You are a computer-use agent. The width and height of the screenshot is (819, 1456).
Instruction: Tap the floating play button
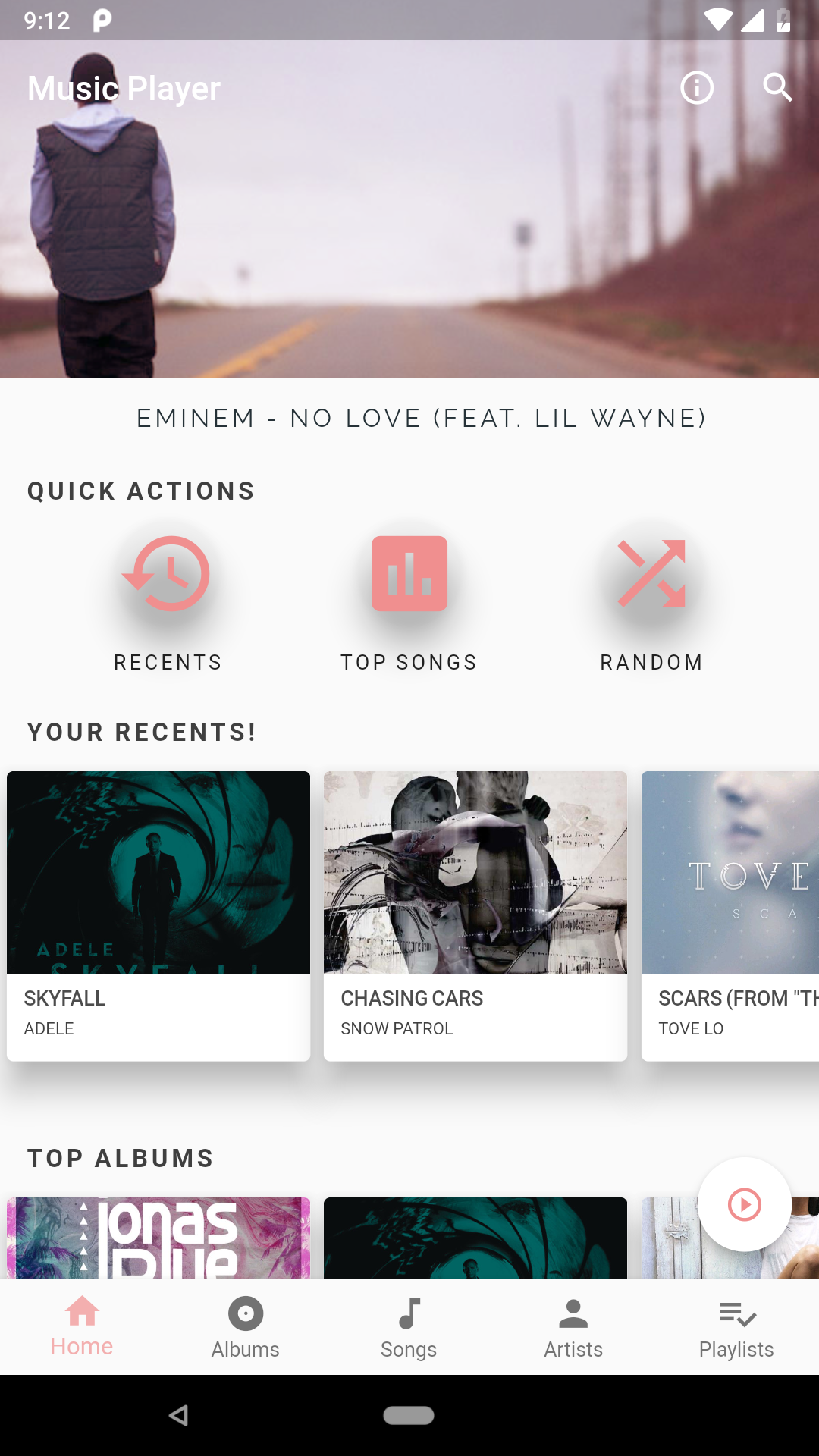(744, 1204)
